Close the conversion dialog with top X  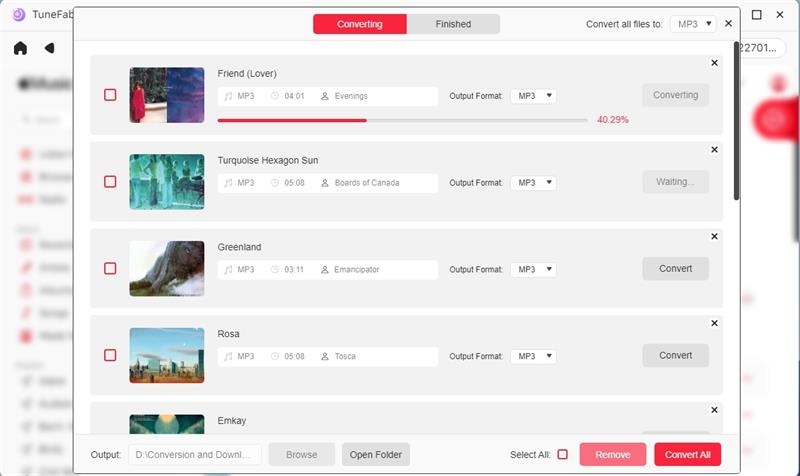[x=727, y=23]
